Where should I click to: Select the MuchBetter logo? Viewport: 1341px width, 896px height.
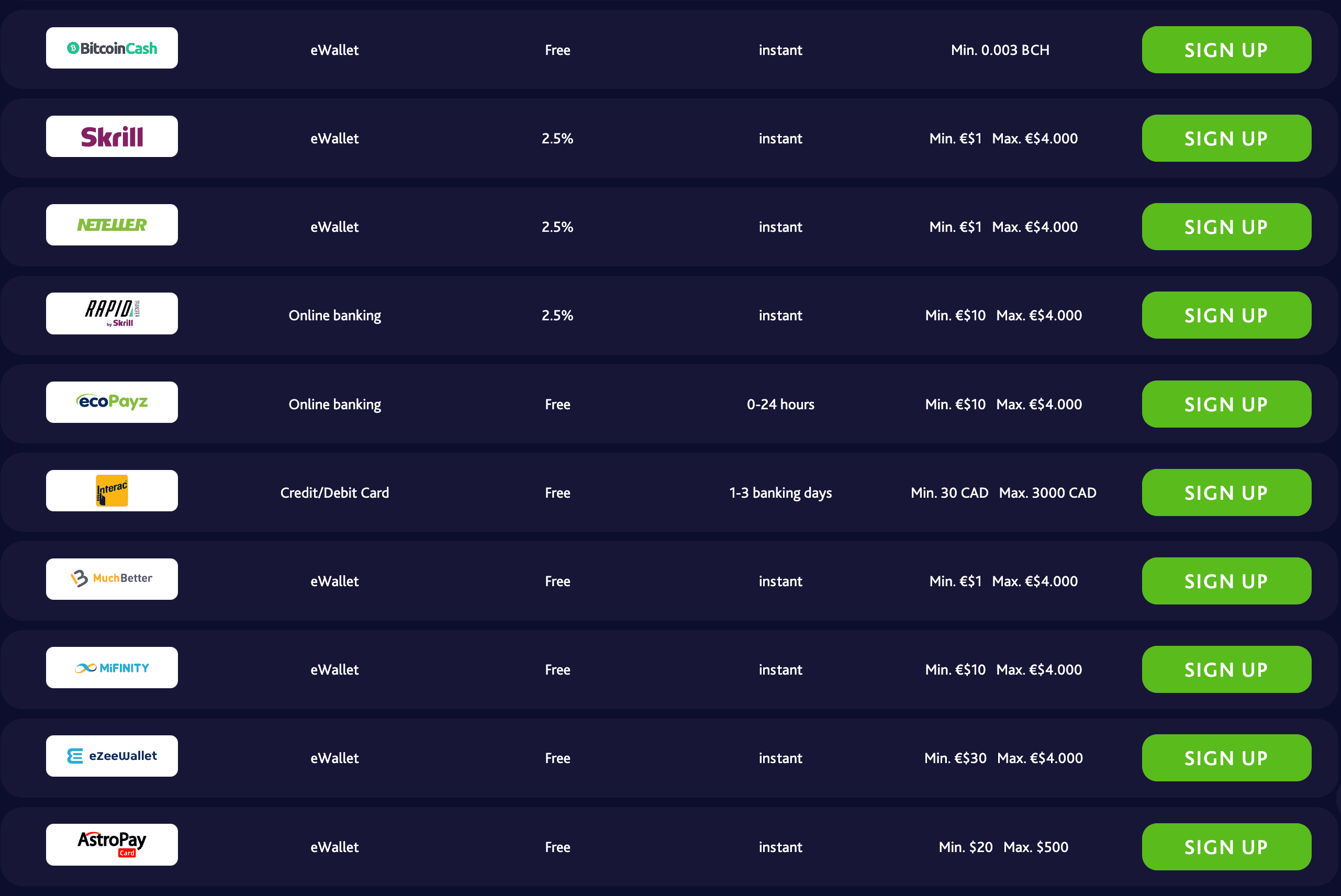(x=112, y=579)
